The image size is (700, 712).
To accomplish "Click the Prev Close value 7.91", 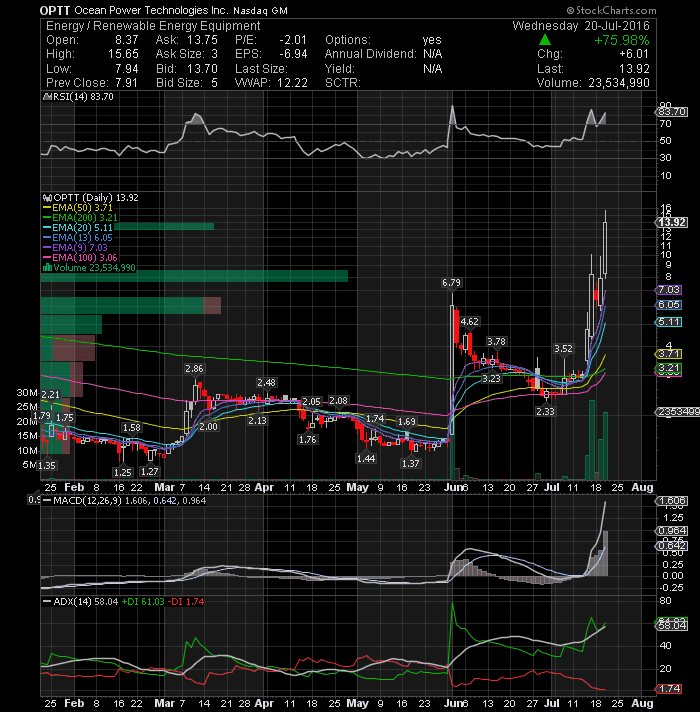I will click(126, 83).
